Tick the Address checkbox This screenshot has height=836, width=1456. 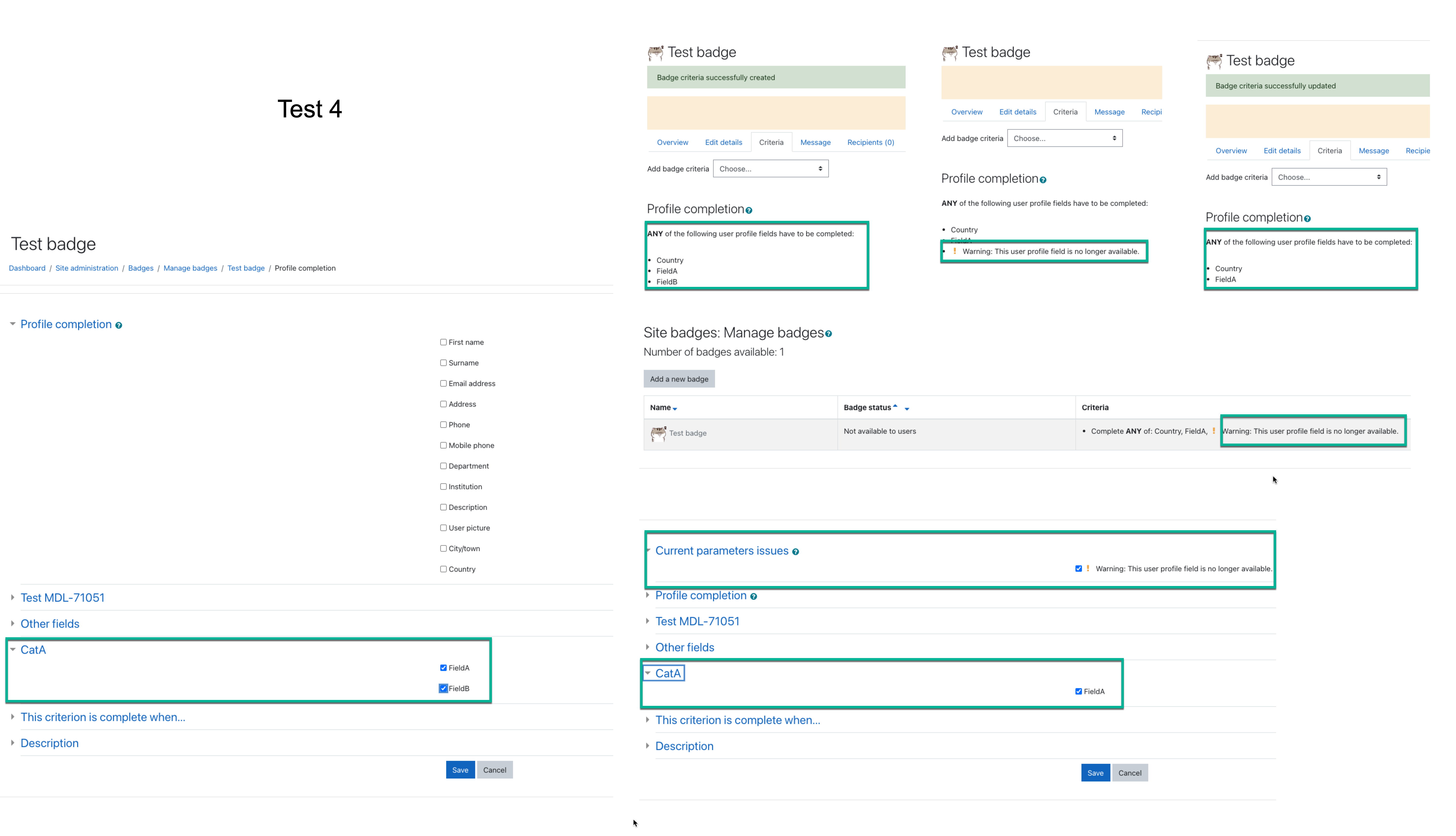[443, 404]
